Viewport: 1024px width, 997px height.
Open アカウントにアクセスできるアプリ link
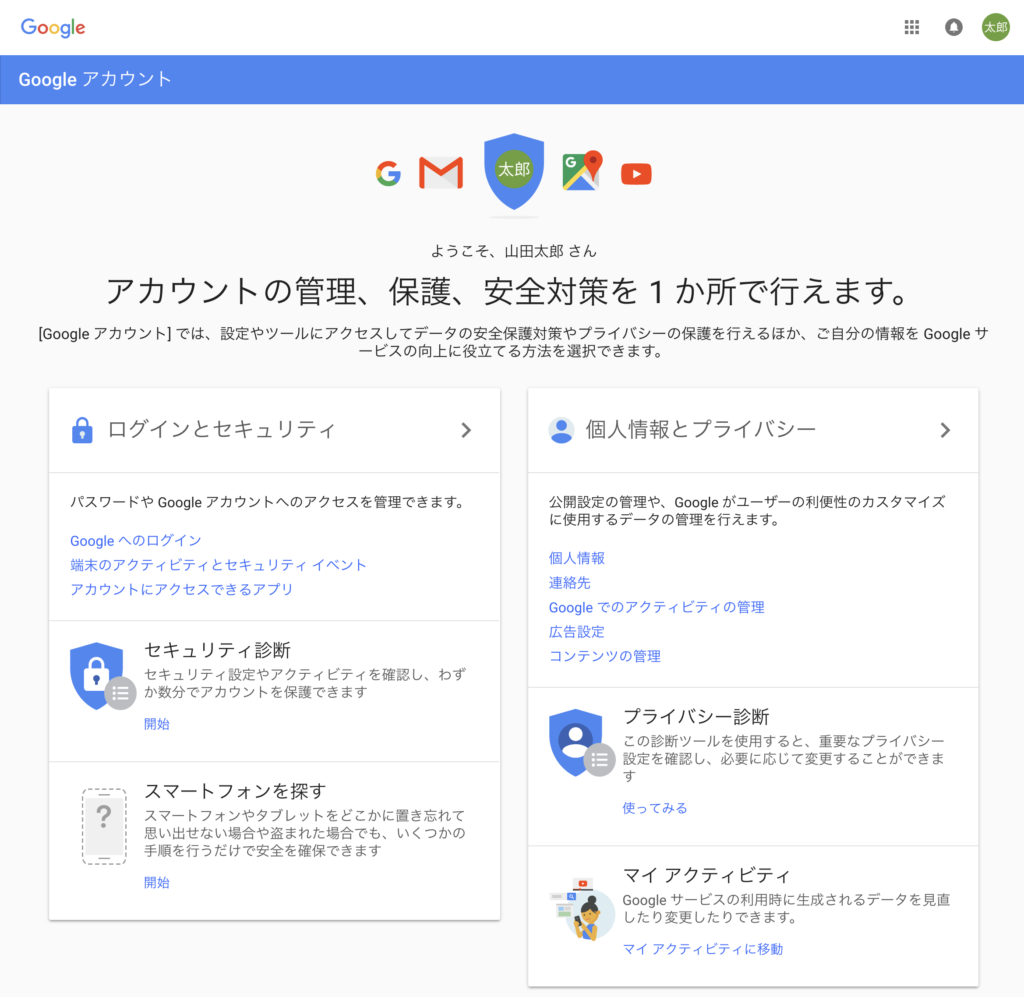click(182, 589)
